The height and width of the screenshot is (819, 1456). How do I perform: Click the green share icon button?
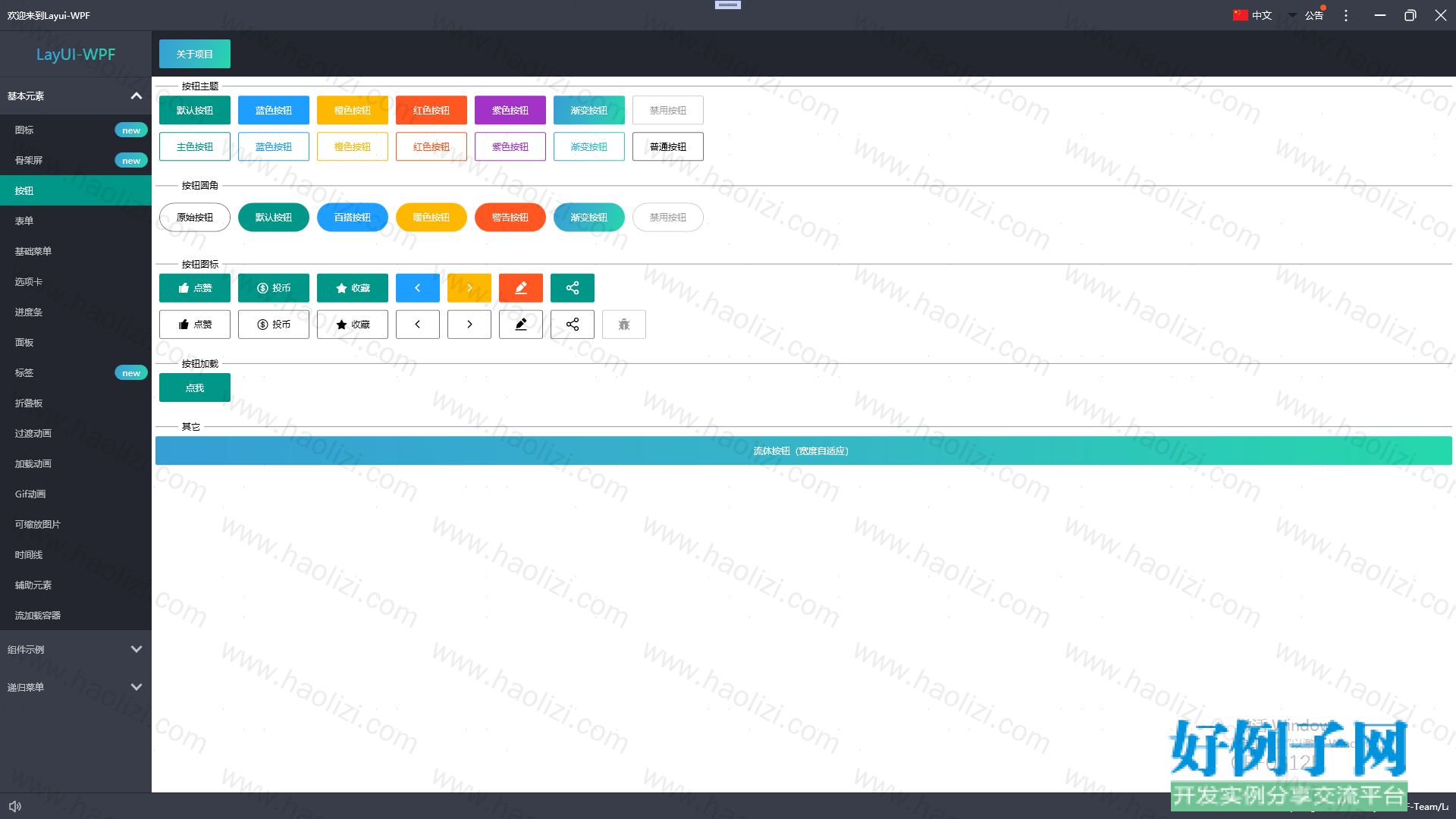pyautogui.click(x=573, y=288)
